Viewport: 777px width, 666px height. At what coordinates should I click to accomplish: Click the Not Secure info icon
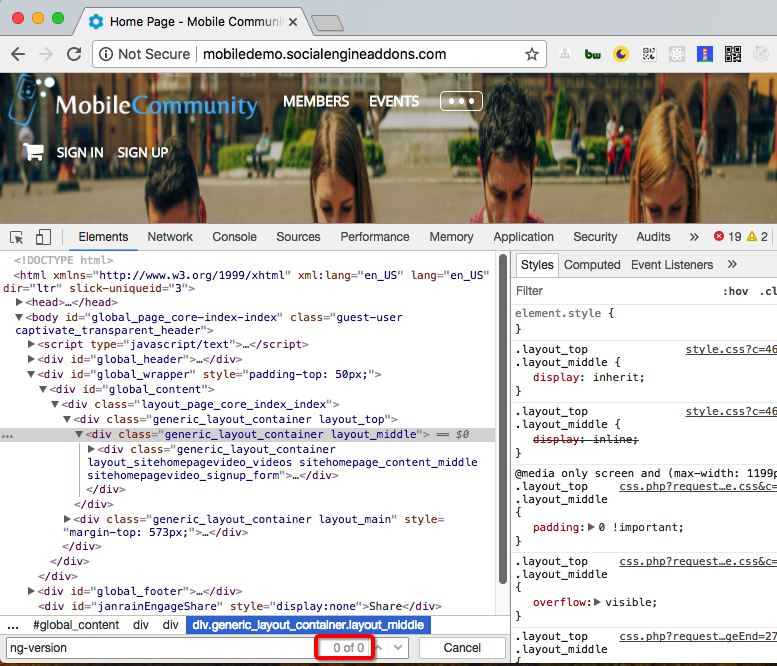tap(106, 54)
